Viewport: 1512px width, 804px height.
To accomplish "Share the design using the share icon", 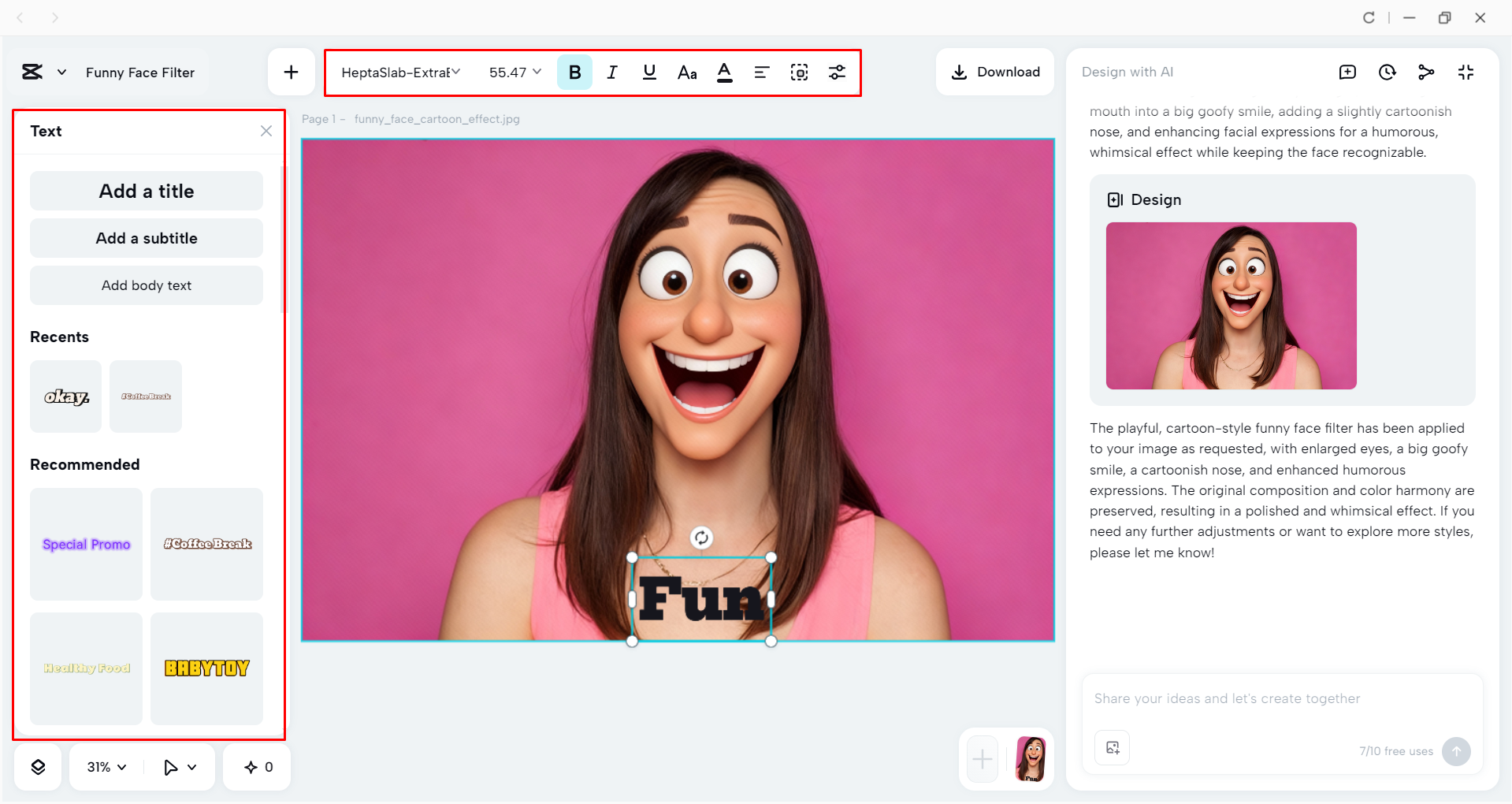I will click(x=1426, y=72).
